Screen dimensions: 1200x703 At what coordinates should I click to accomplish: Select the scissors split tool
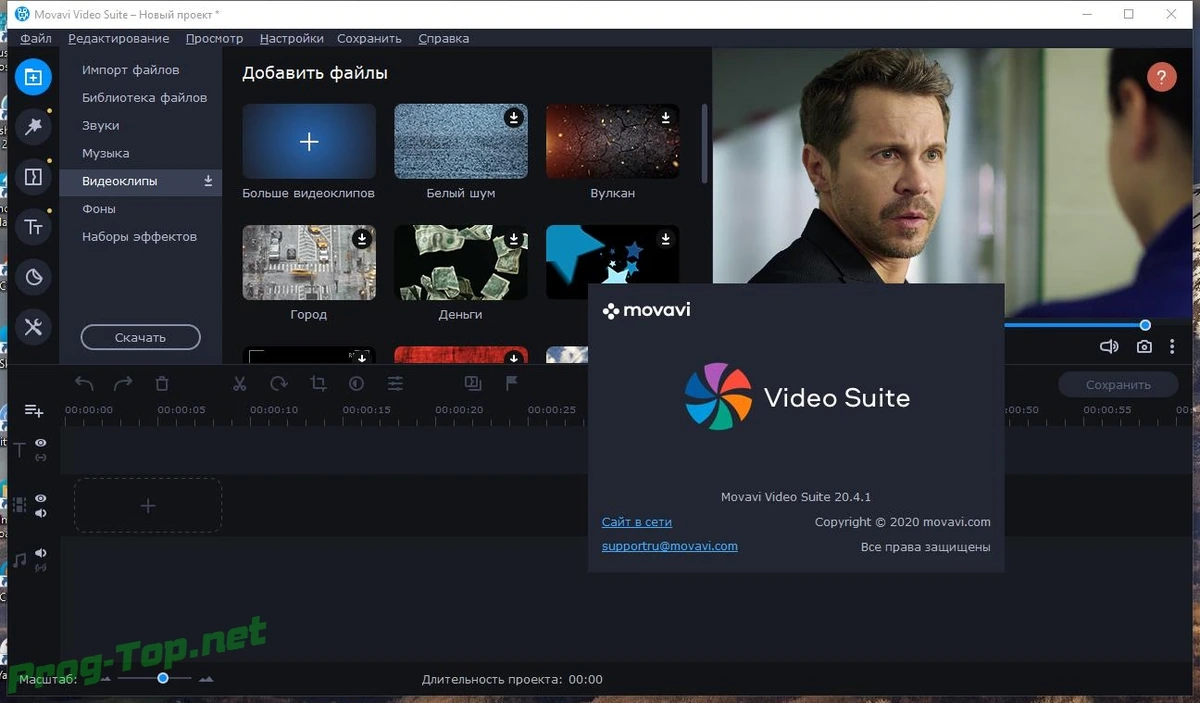(239, 383)
